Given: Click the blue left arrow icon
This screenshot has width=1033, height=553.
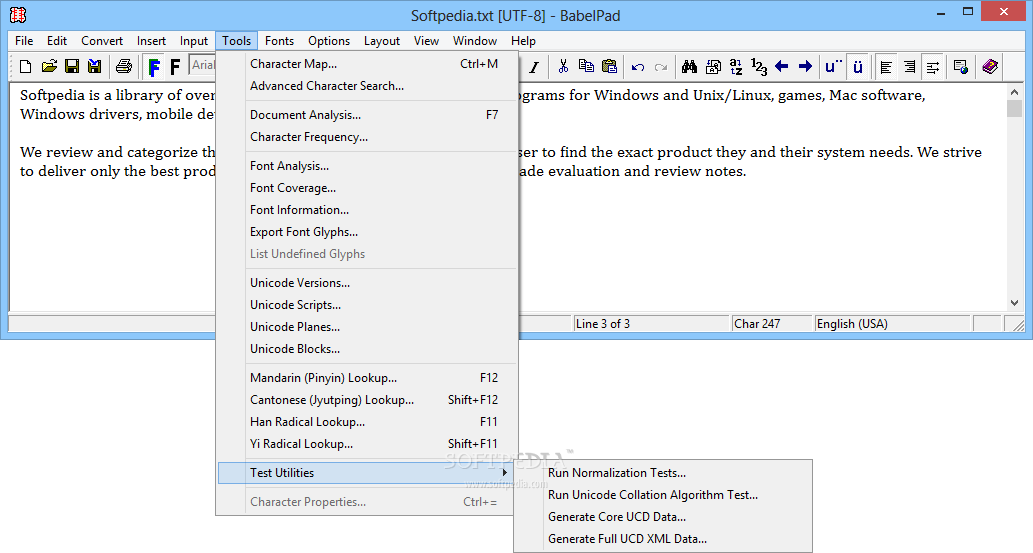Looking at the screenshot, I should (782, 67).
